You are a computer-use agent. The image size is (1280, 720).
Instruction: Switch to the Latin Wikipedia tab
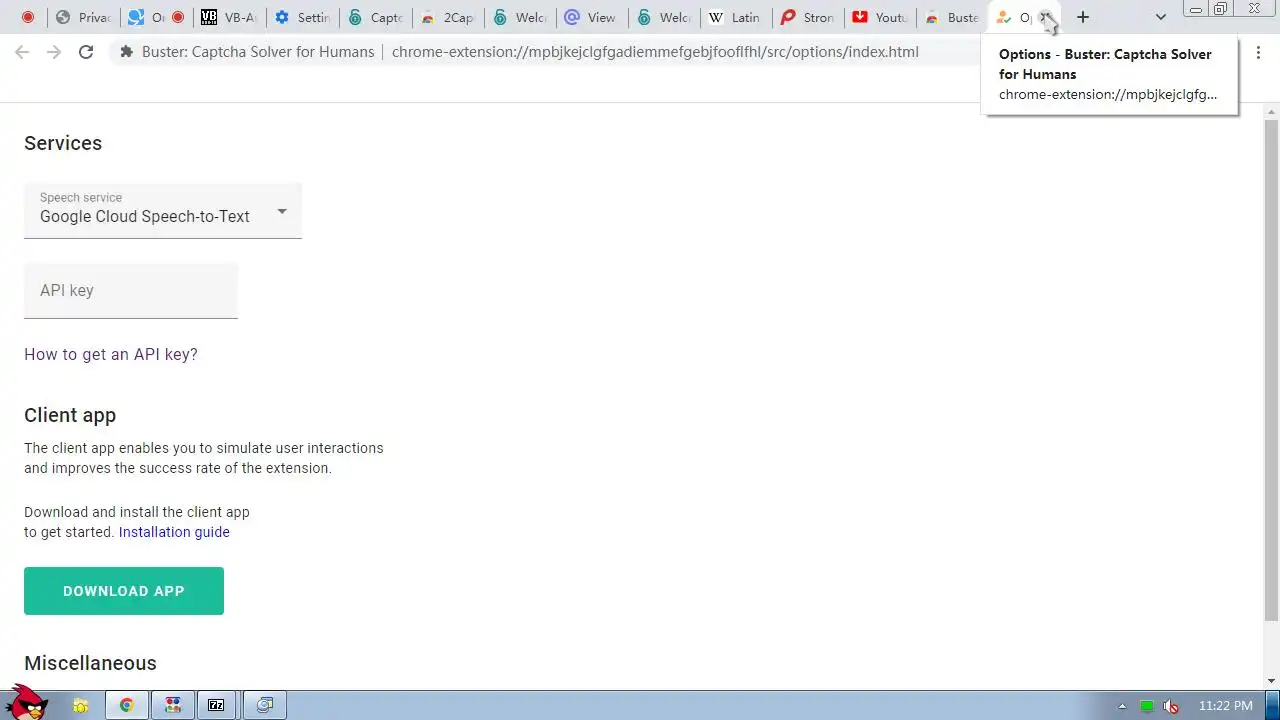pos(736,17)
